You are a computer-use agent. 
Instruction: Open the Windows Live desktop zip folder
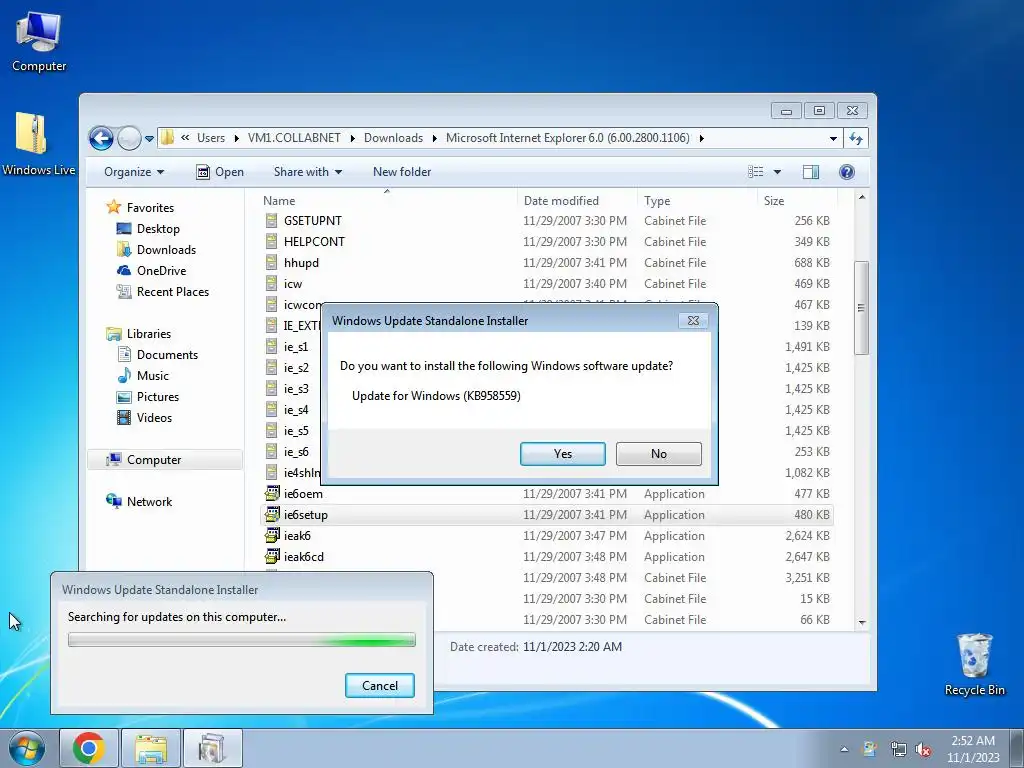point(38,144)
